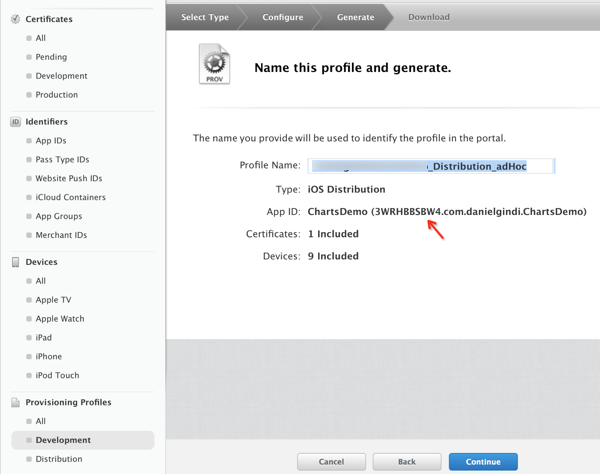Screen dimensions: 600x474
Task: Go to Select Type step
Action: (204, 17)
